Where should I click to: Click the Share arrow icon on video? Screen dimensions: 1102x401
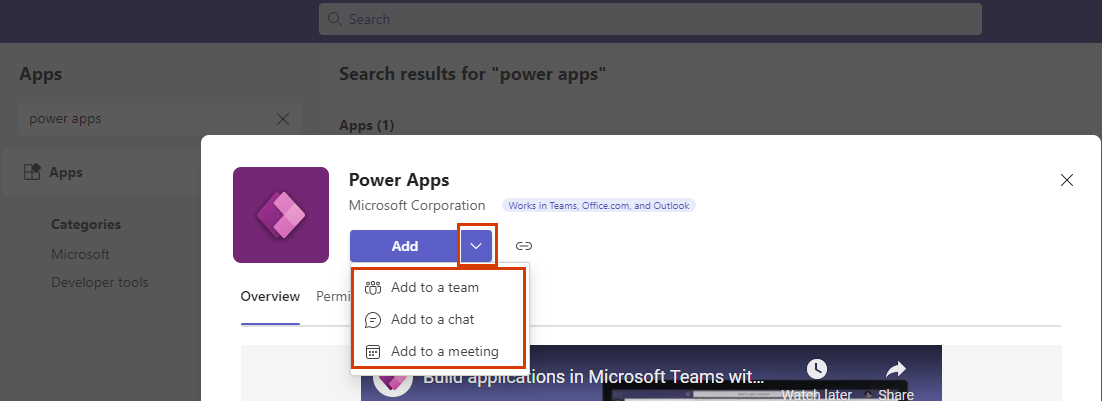tap(895, 369)
